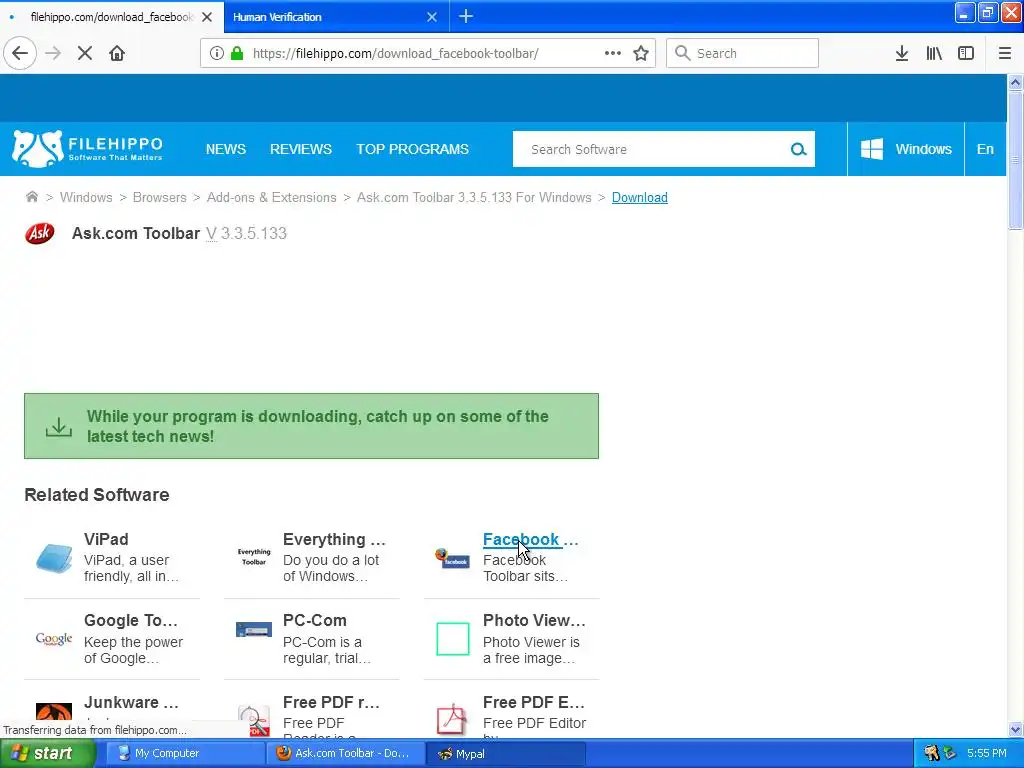Click the Everything Toolbar thumbnail
The image size is (1024, 768).
(x=254, y=557)
